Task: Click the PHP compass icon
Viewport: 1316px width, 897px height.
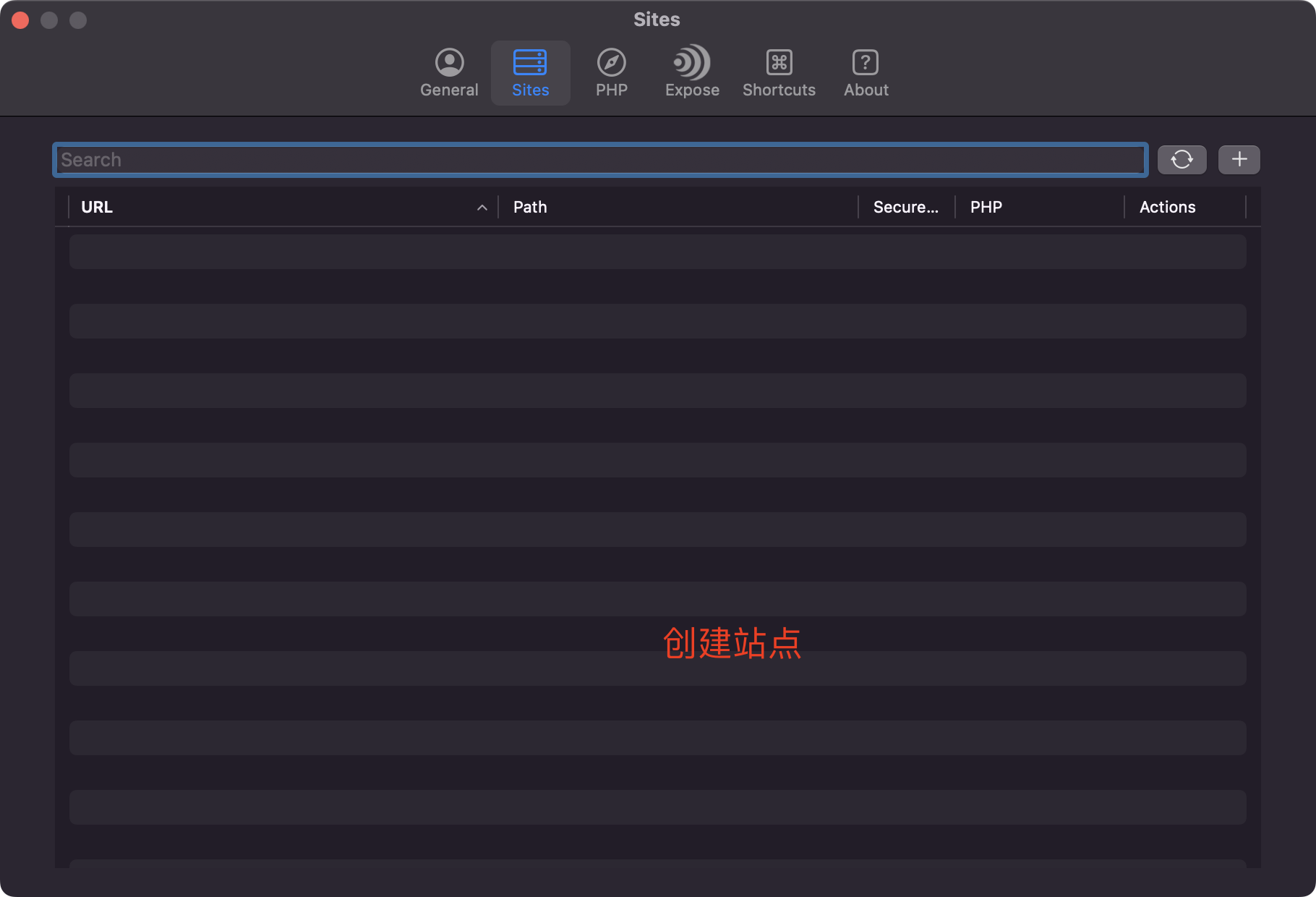Action: coord(611,62)
